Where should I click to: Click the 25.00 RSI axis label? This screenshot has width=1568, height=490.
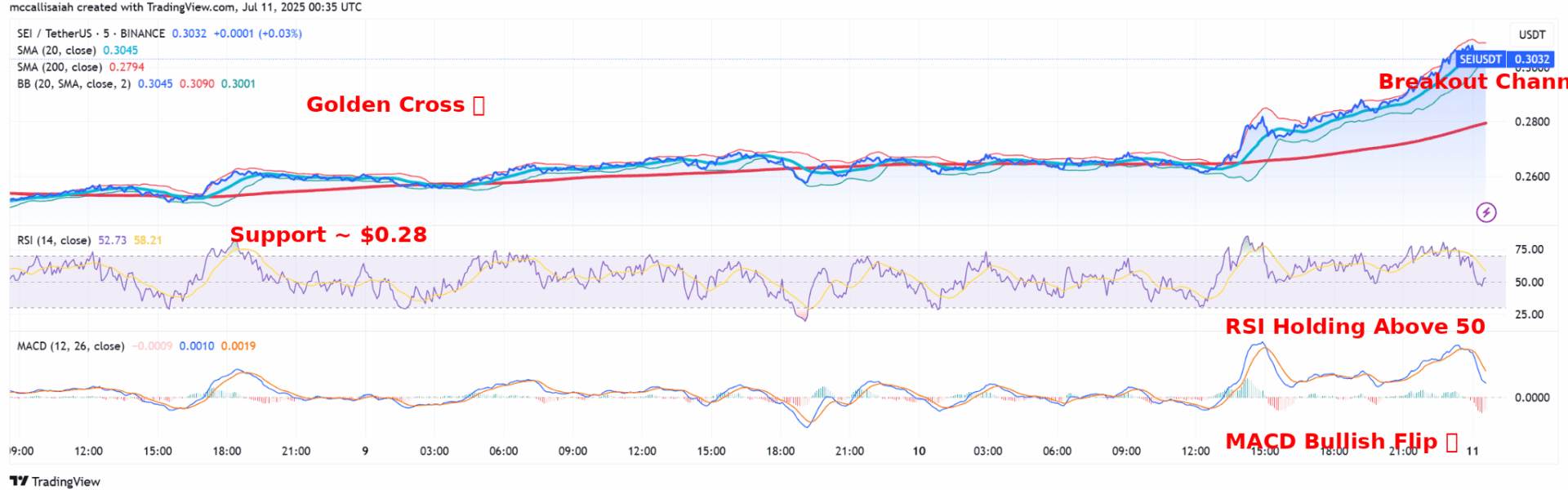(x=1530, y=314)
